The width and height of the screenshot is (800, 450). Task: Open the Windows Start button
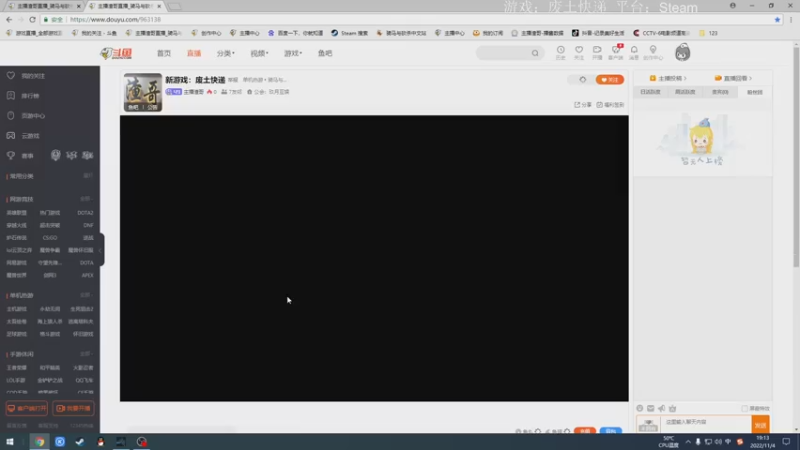[x=10, y=442]
